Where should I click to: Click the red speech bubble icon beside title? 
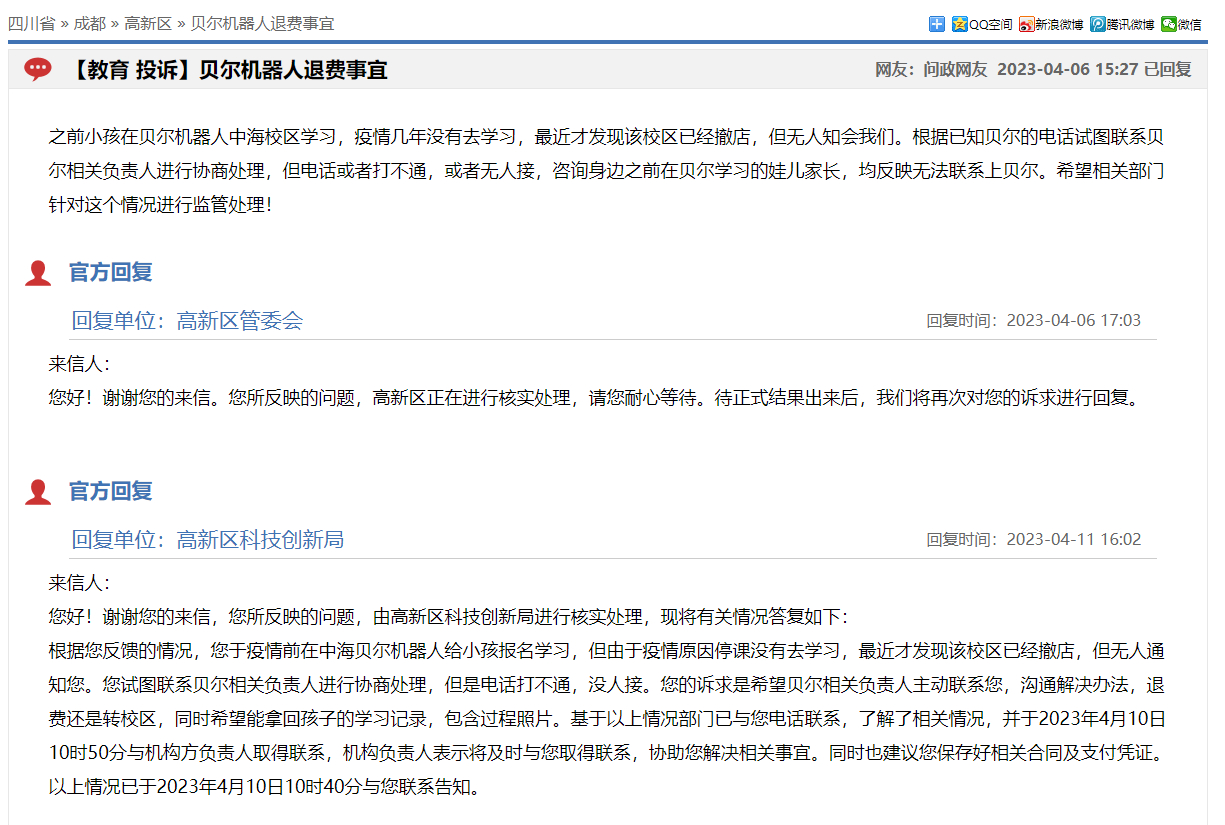click(x=38, y=69)
